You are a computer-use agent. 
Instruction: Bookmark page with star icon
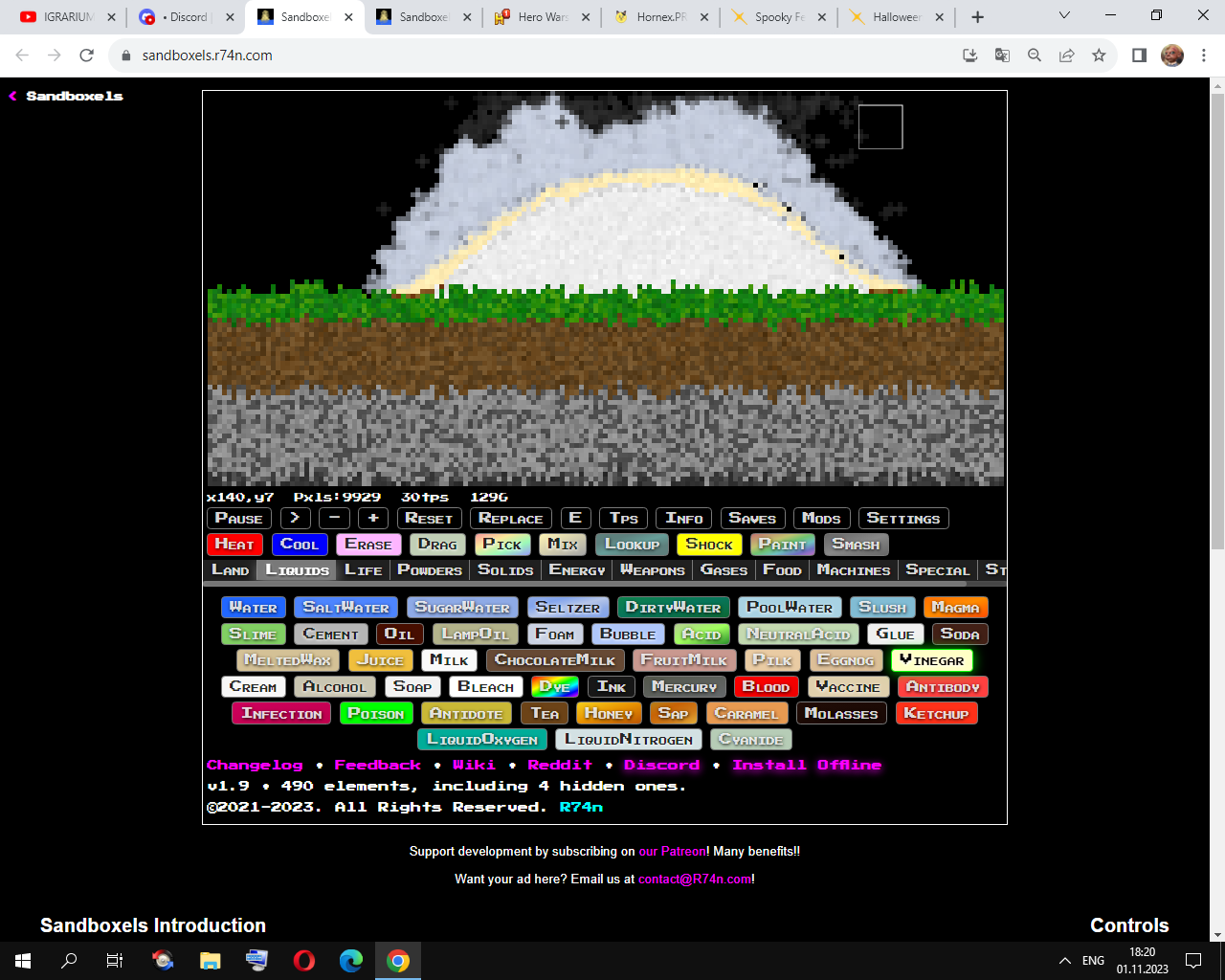coord(1099,56)
